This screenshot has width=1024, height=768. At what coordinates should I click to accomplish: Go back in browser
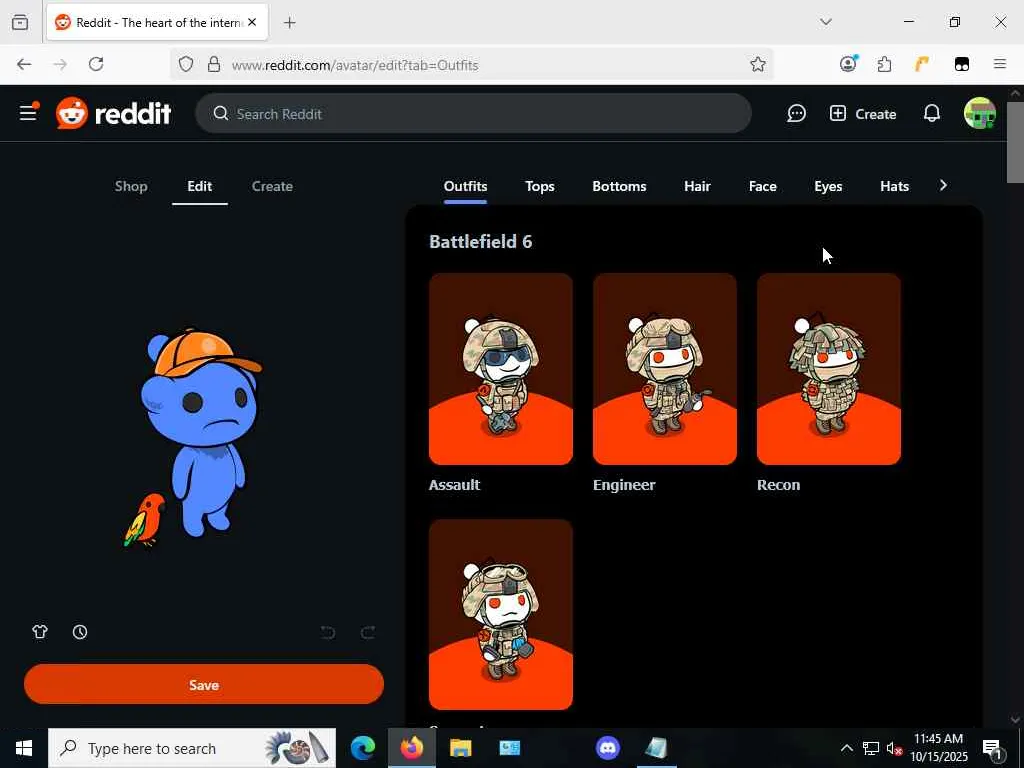point(24,64)
